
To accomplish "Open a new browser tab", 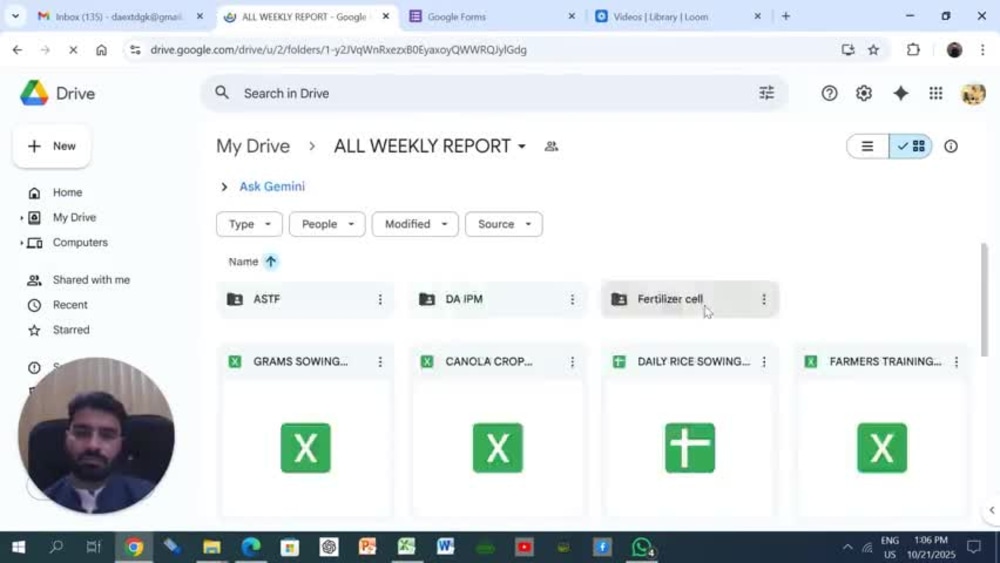I will click(x=786, y=17).
